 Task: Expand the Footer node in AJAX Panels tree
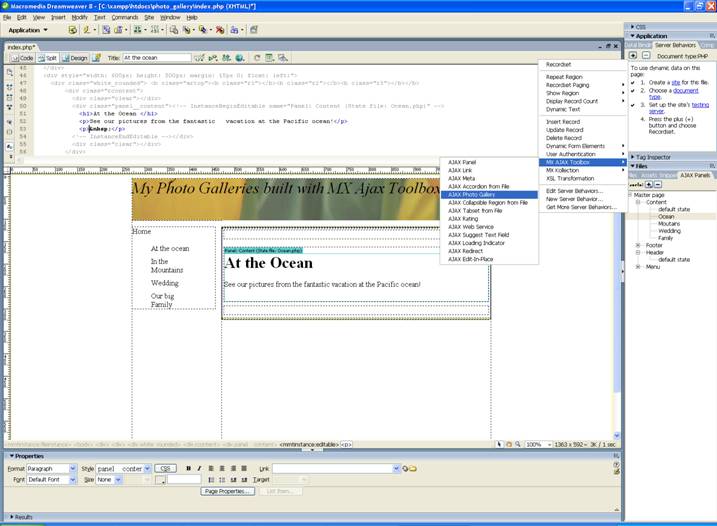(x=638, y=245)
